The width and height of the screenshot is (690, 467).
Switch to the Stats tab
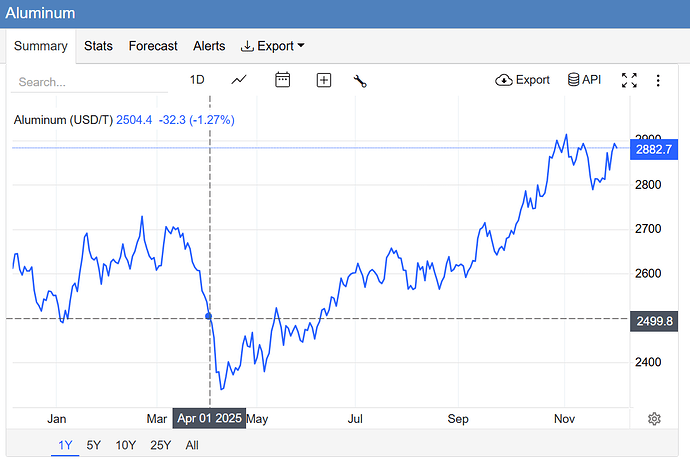[x=98, y=46]
